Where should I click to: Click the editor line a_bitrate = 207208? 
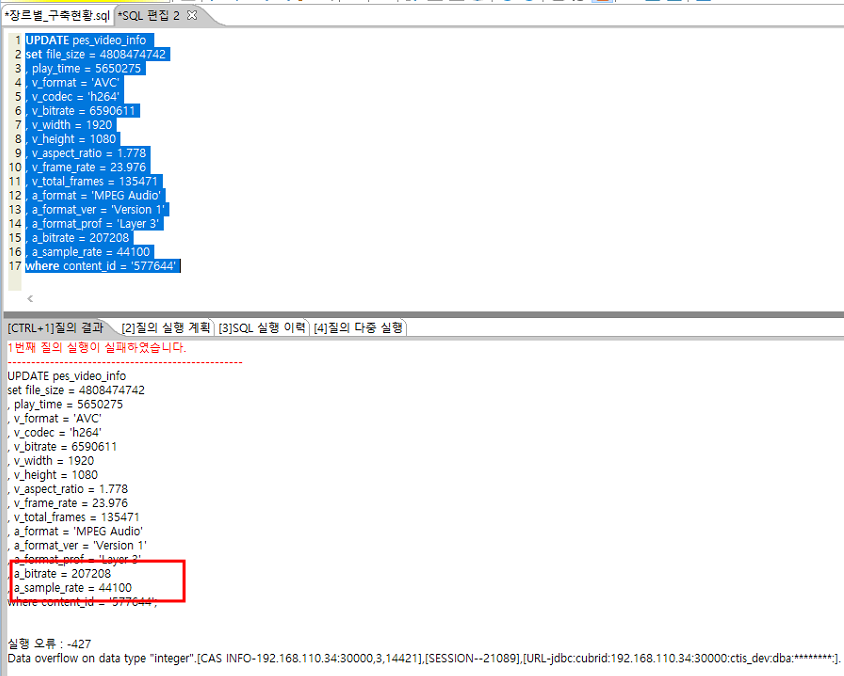pyautogui.click(x=80, y=238)
